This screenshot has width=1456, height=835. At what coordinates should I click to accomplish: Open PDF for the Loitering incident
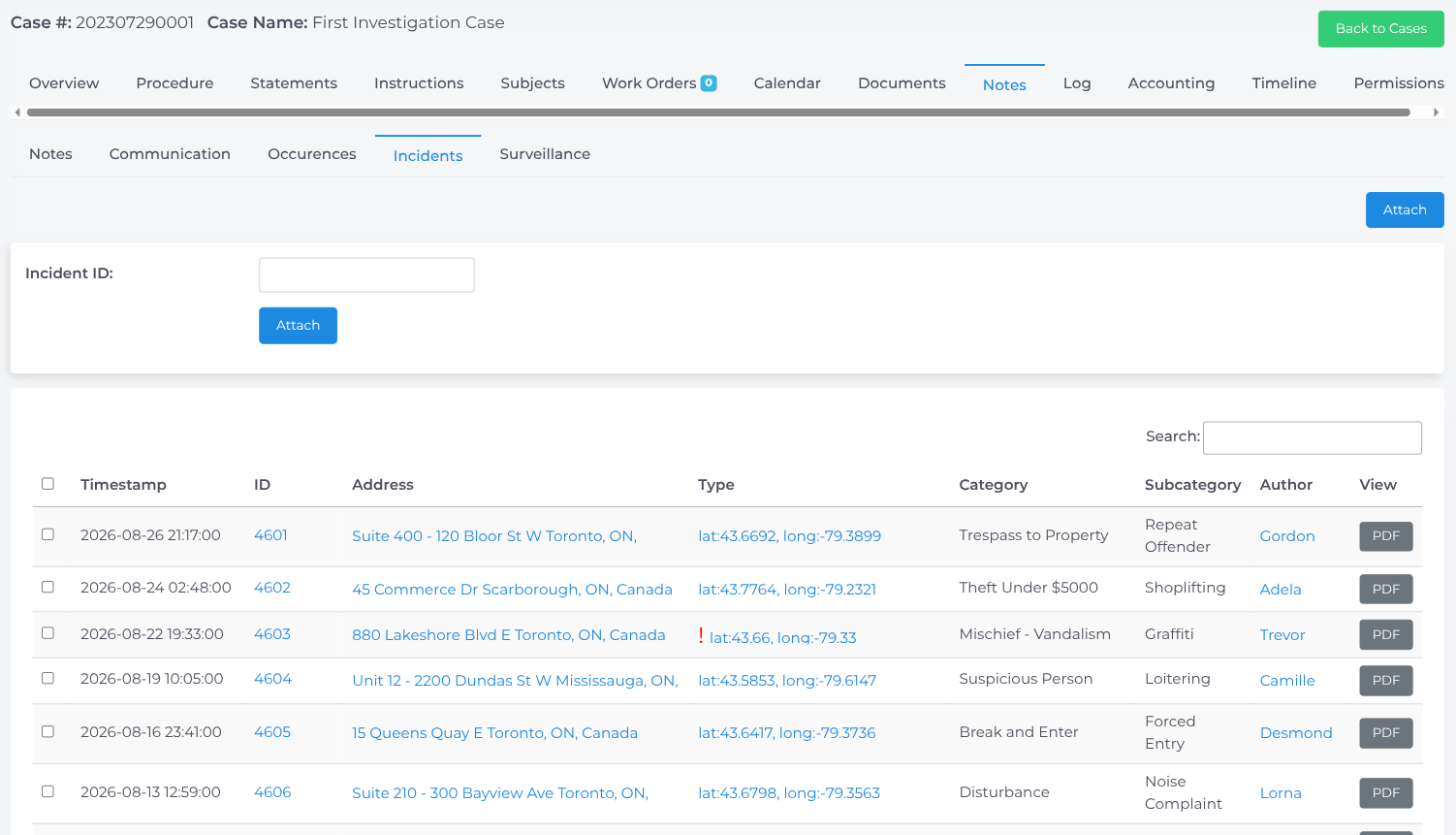pyautogui.click(x=1386, y=681)
